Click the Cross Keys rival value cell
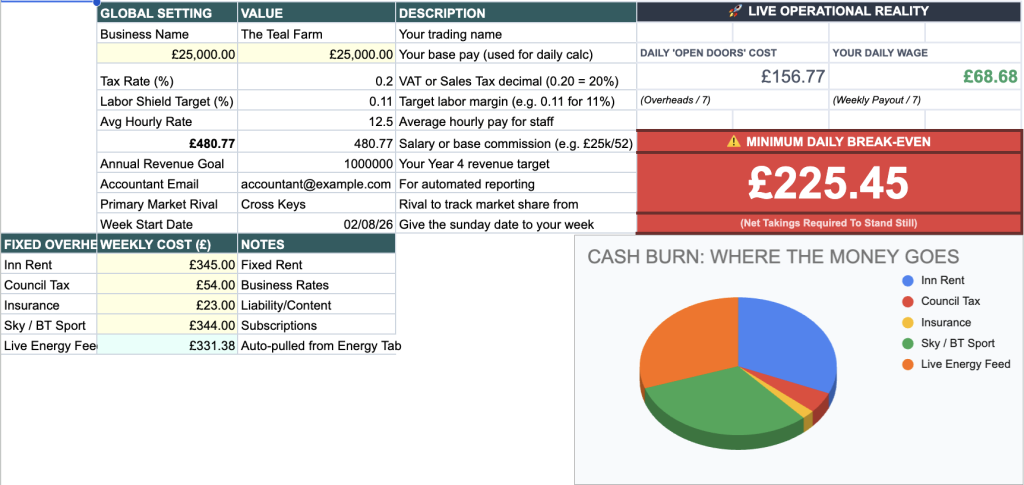This screenshot has width=1024, height=485. coord(316,204)
